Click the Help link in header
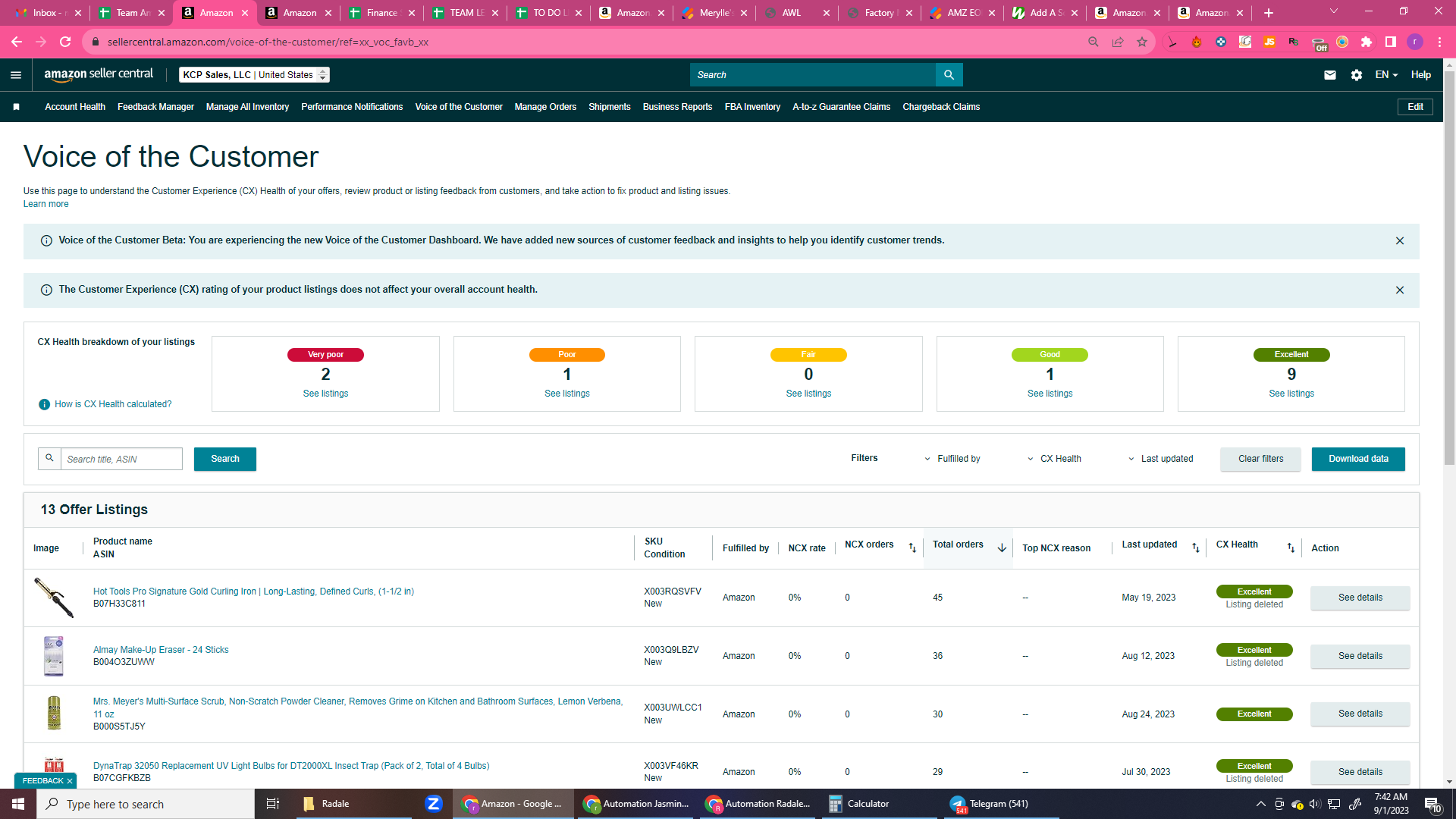 click(1420, 75)
